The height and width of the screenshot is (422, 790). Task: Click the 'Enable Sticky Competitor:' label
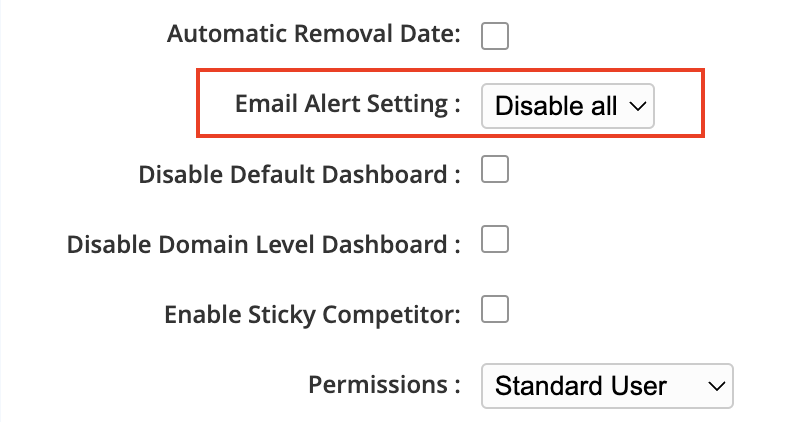pos(312,314)
